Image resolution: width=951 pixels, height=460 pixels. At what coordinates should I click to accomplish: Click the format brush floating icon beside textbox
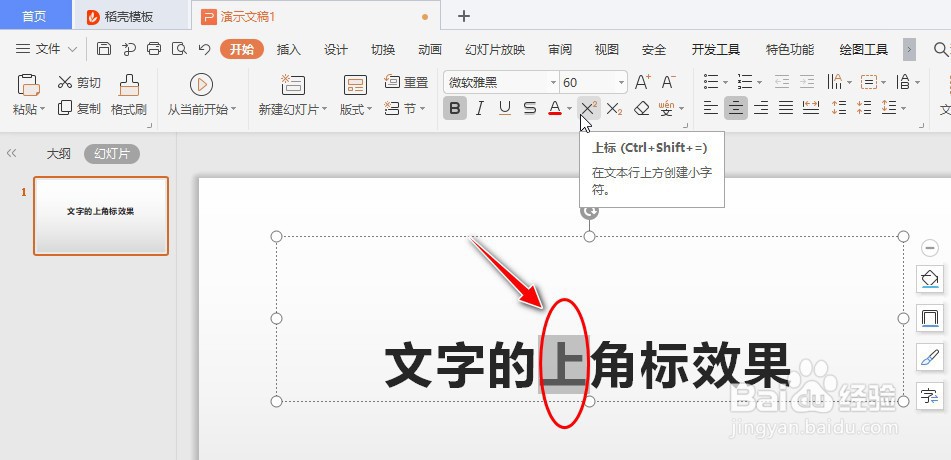929,357
